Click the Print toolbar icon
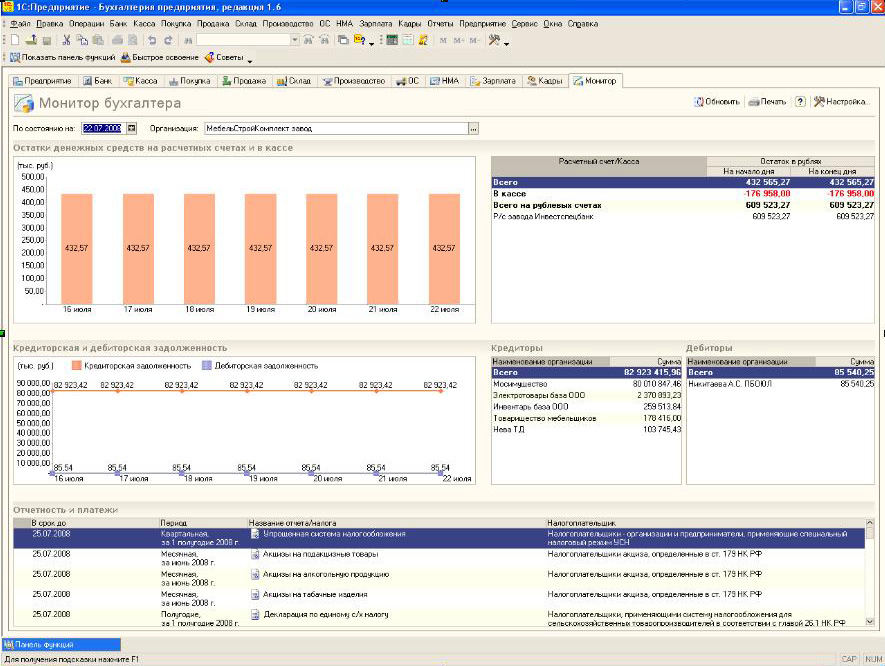This screenshot has width=885, height=666. 117,40
